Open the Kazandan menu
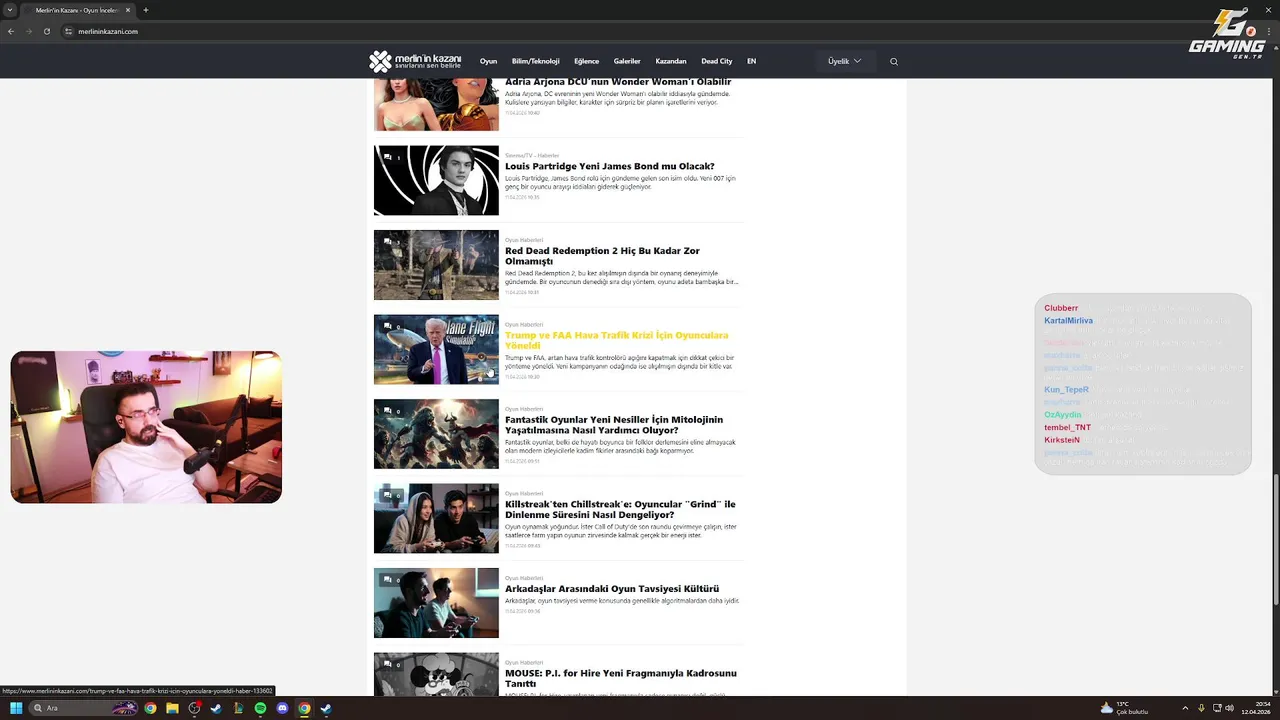This screenshot has width=1280, height=720. (x=671, y=61)
